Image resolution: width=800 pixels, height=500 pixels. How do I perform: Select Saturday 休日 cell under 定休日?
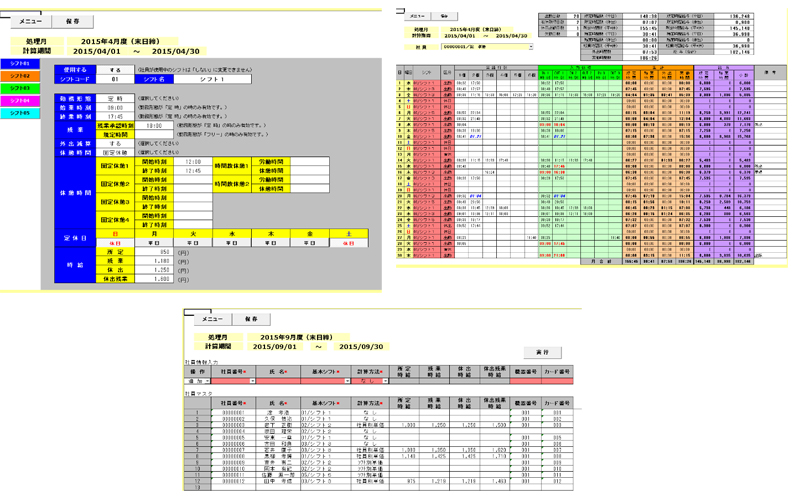[349, 243]
